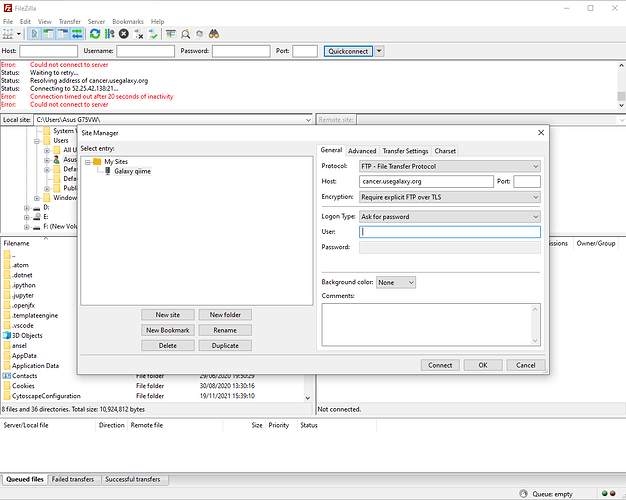This screenshot has height=500, width=626.
Task: Click the Connect button
Action: [x=440, y=365]
